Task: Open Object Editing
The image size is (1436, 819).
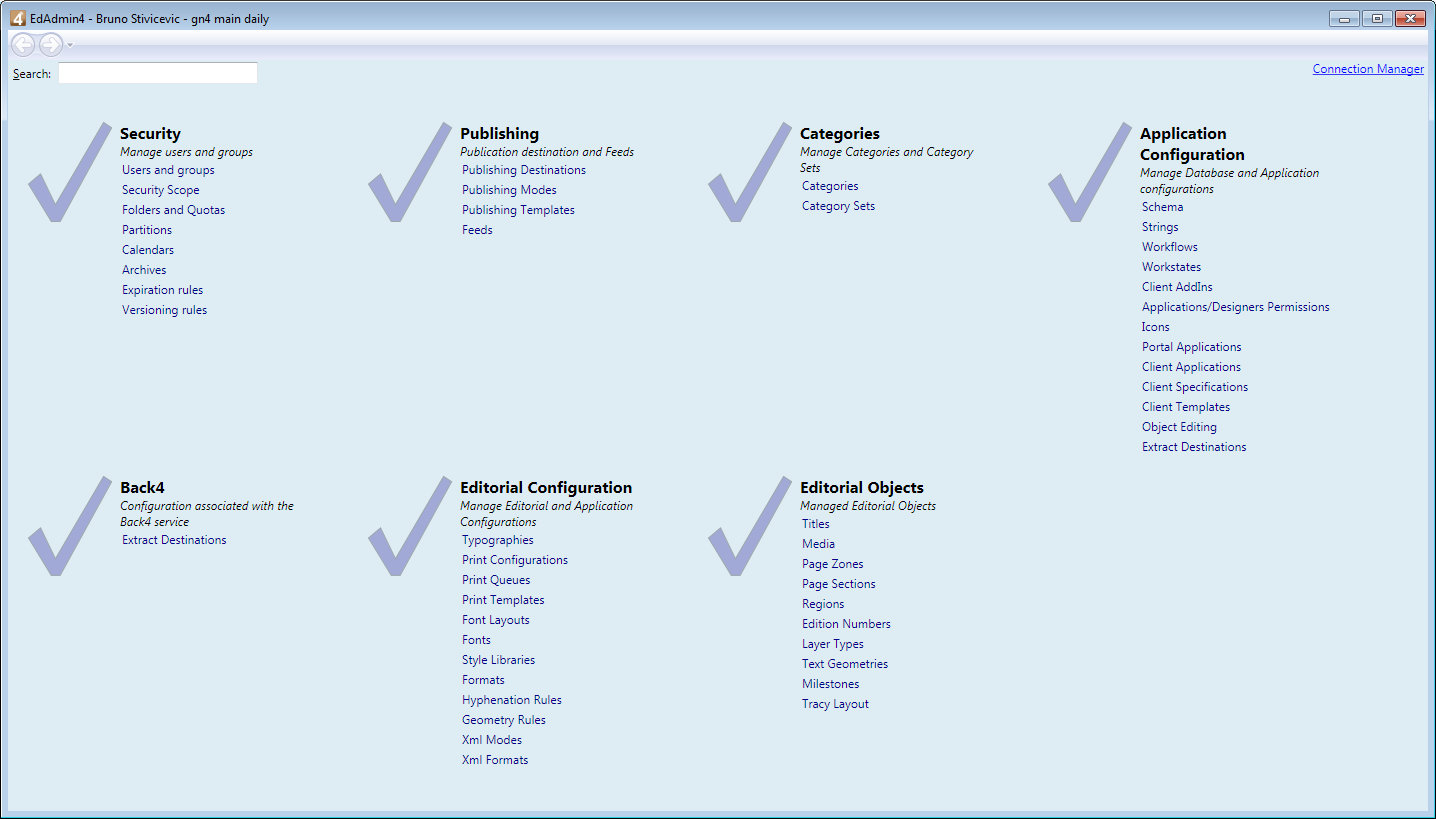Action: [x=1179, y=427]
